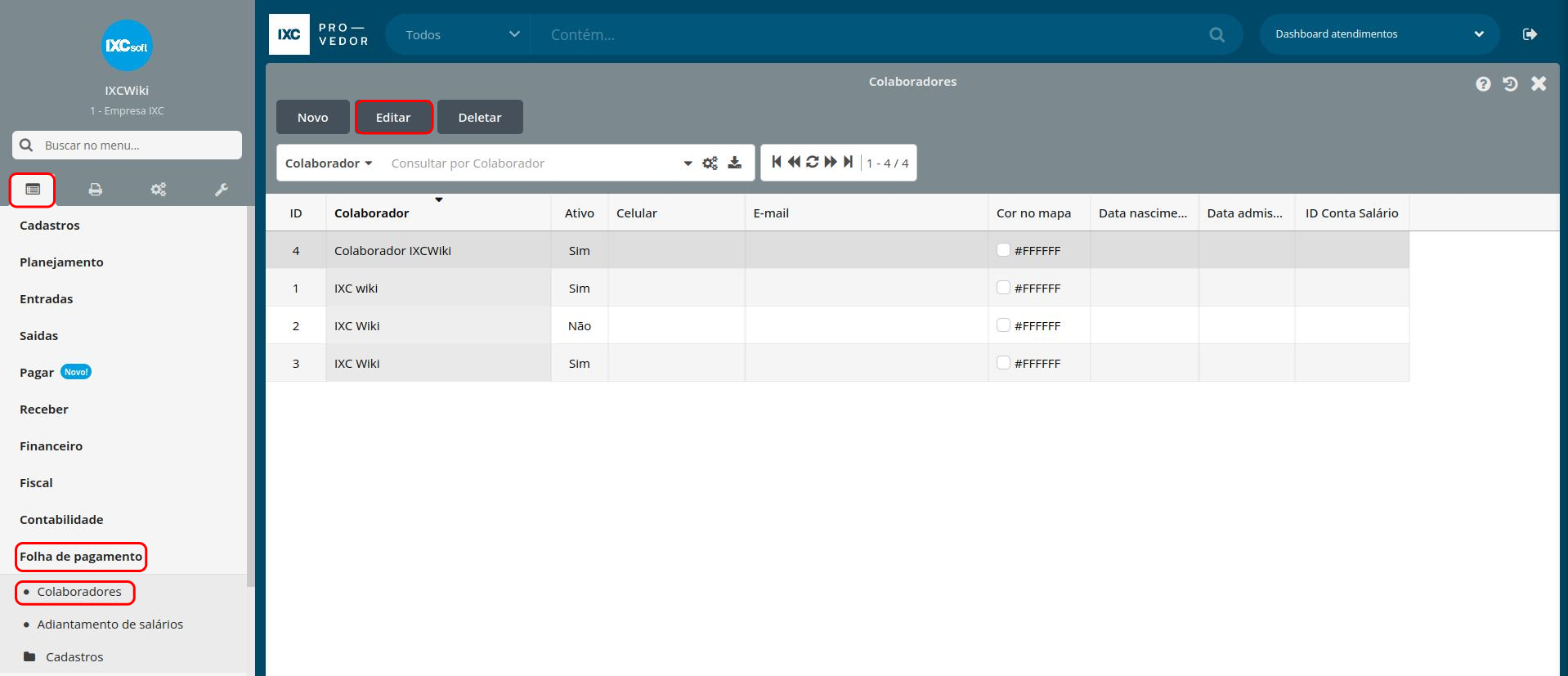Image resolution: width=1568 pixels, height=676 pixels.
Task: Open the Receber menu
Action: [44, 410]
